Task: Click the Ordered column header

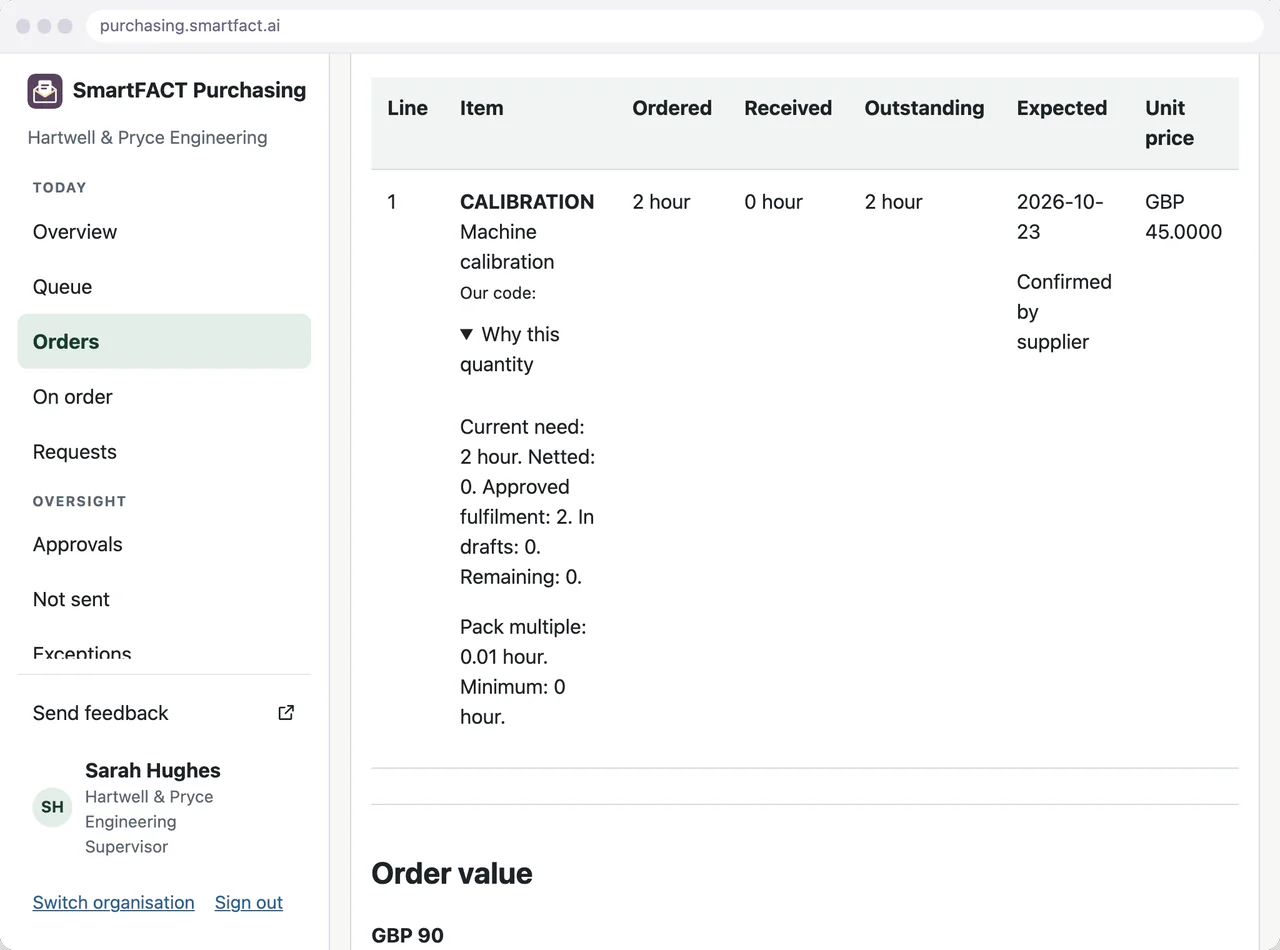Action: pos(672,108)
